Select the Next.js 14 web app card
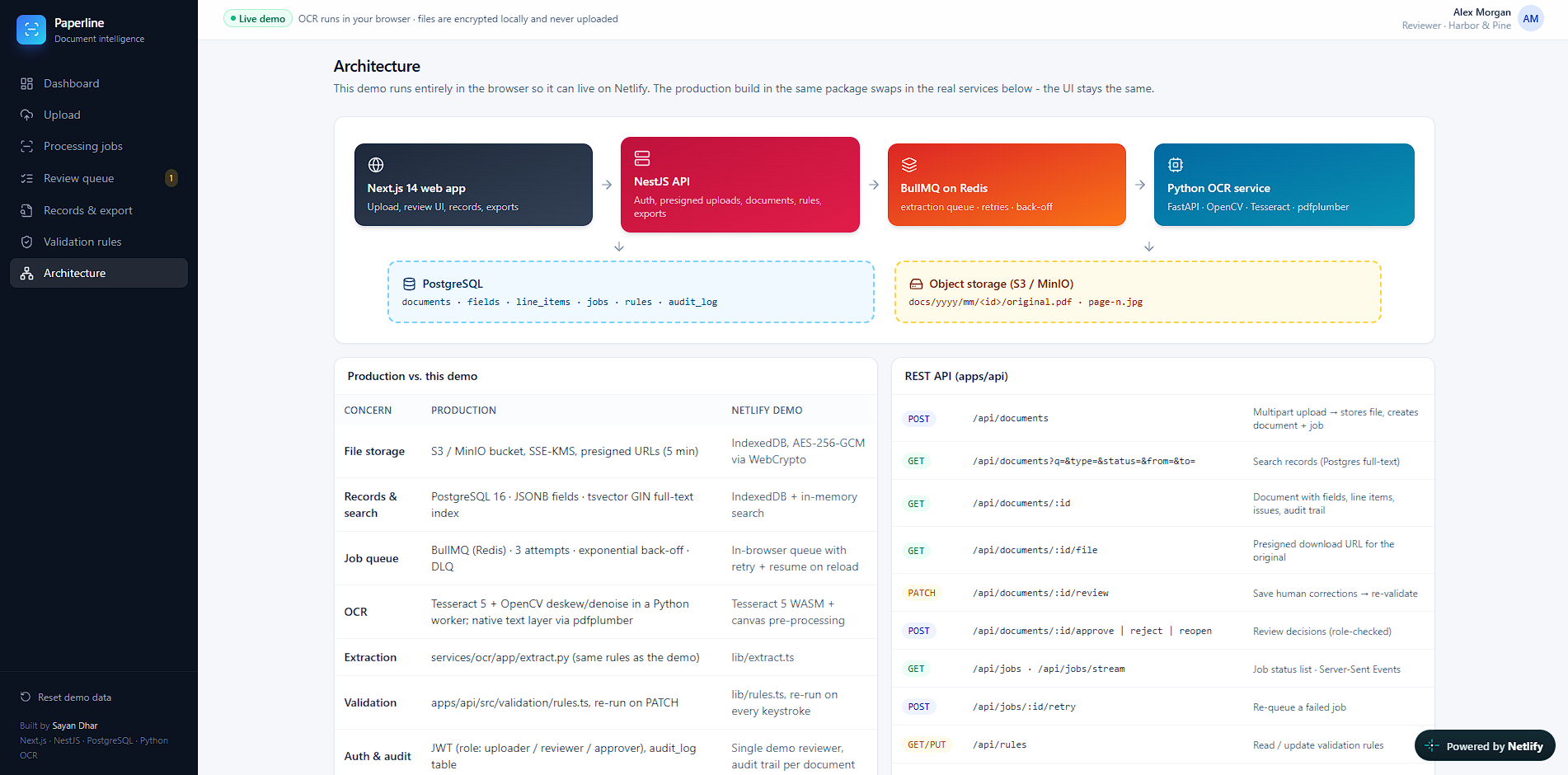The height and width of the screenshot is (775, 1568). pos(473,185)
